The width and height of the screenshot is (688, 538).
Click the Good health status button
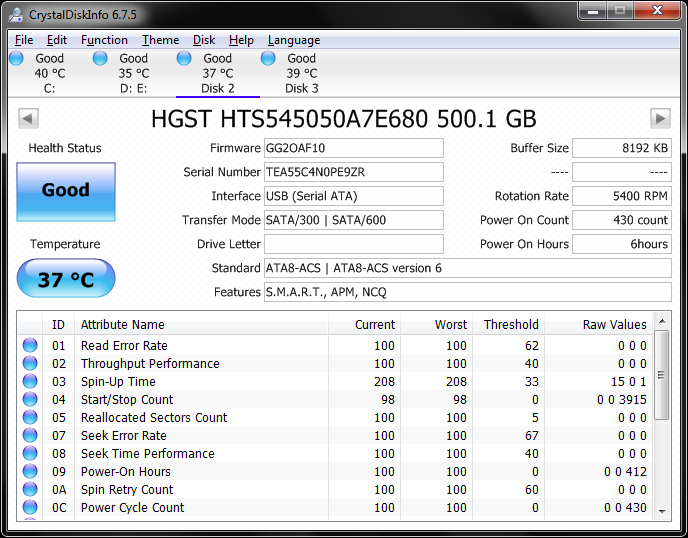tap(66, 191)
